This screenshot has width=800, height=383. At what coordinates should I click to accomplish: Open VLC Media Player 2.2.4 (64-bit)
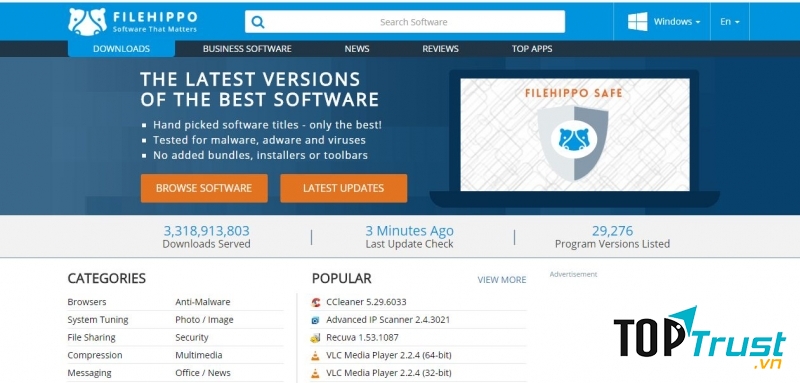pyautogui.click(x=389, y=355)
